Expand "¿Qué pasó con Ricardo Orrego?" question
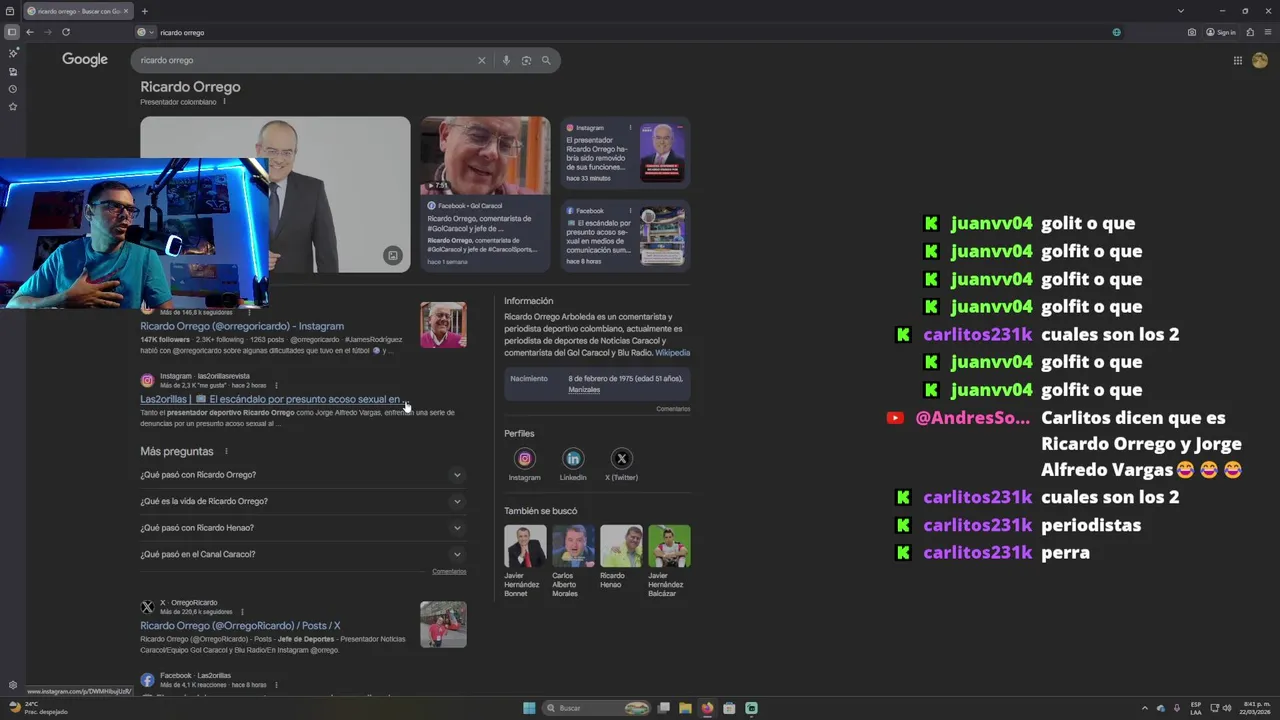Image resolution: width=1280 pixels, height=720 pixels. tap(303, 475)
